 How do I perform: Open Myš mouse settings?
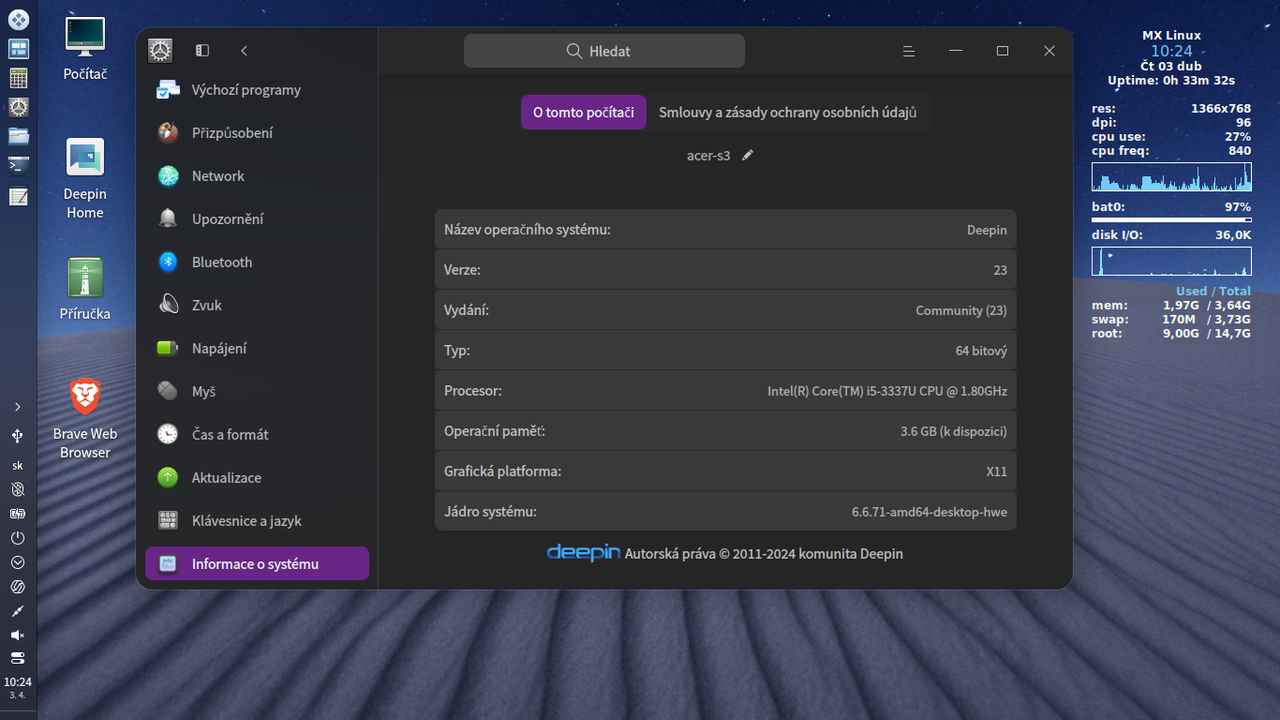point(257,391)
